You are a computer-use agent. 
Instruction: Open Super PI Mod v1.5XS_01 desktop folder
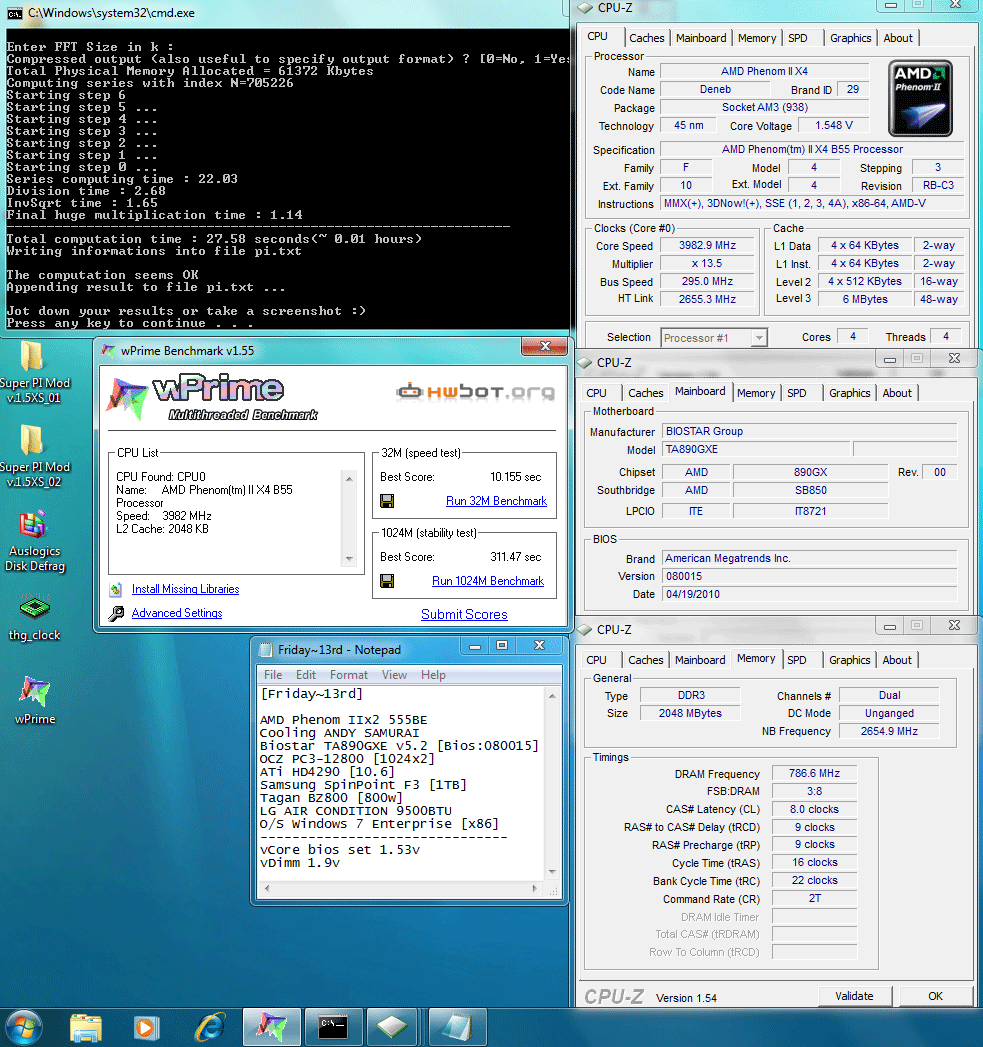(x=35, y=372)
